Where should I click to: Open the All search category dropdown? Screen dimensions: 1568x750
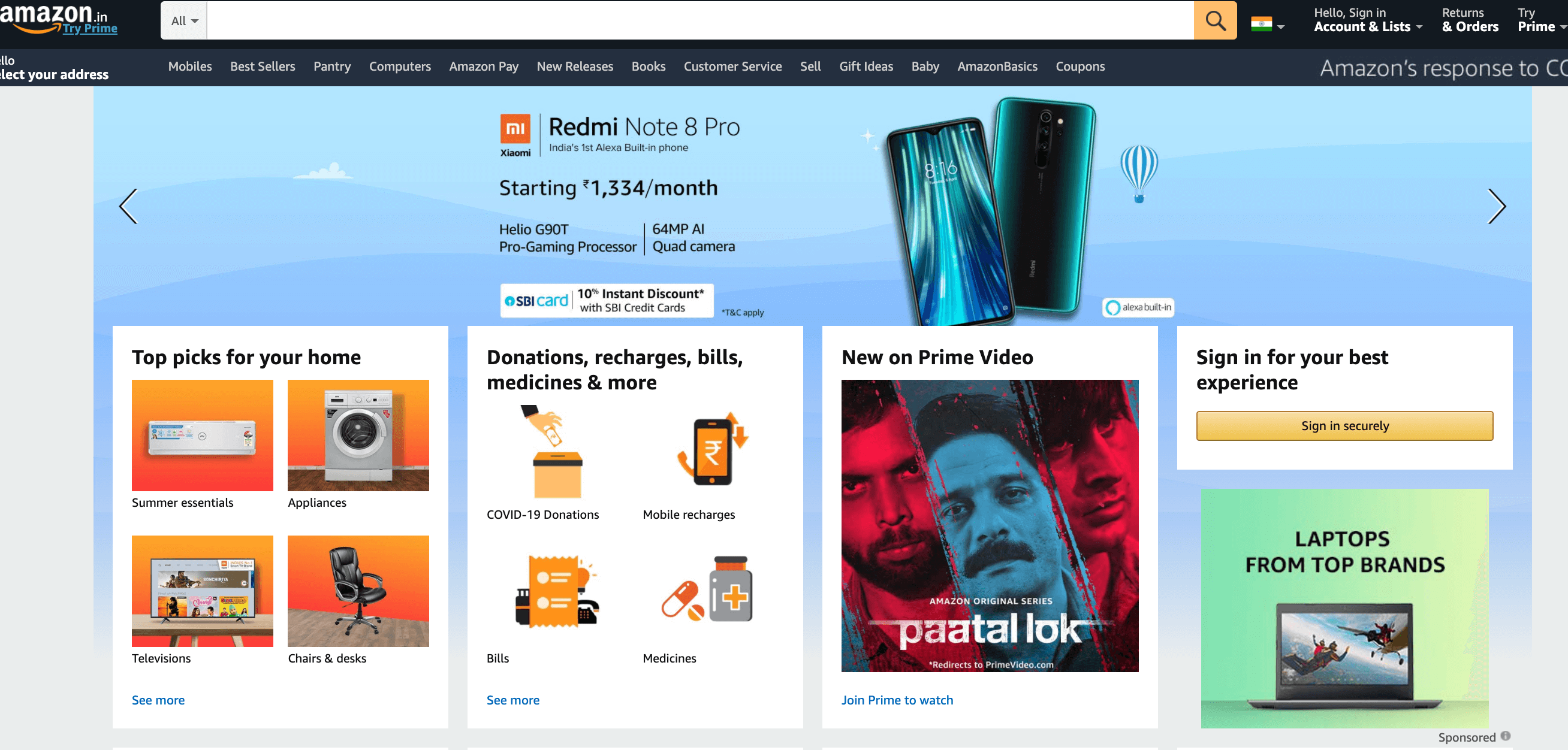tap(184, 21)
